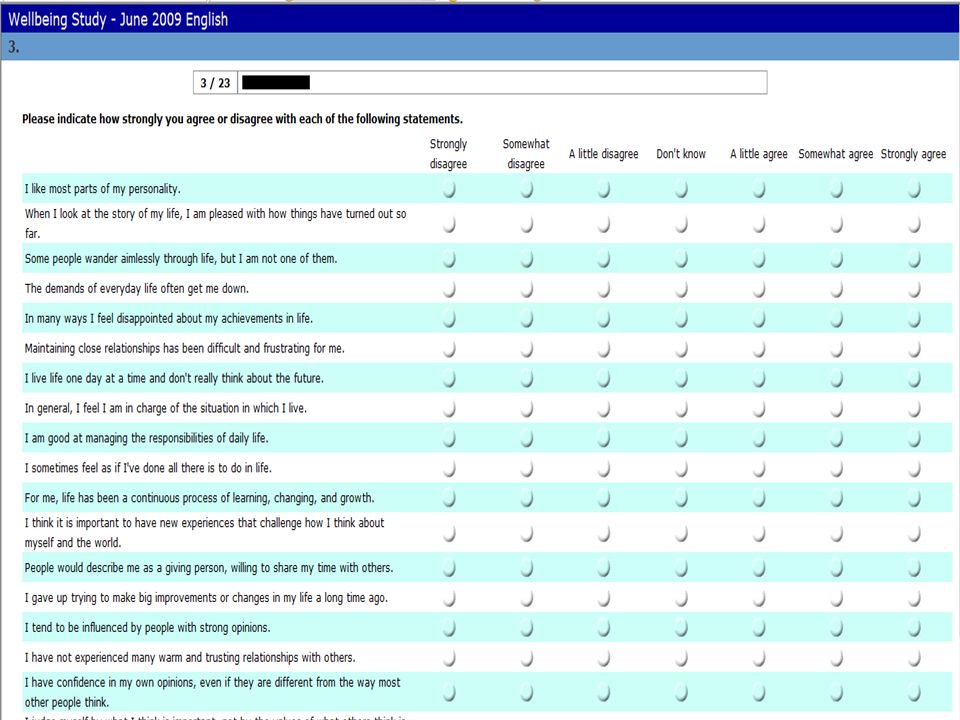Viewport: 960px width, 720px height.
Task: Select Don't know for 'influenced by people with strong opinions'
Action: [x=681, y=628]
